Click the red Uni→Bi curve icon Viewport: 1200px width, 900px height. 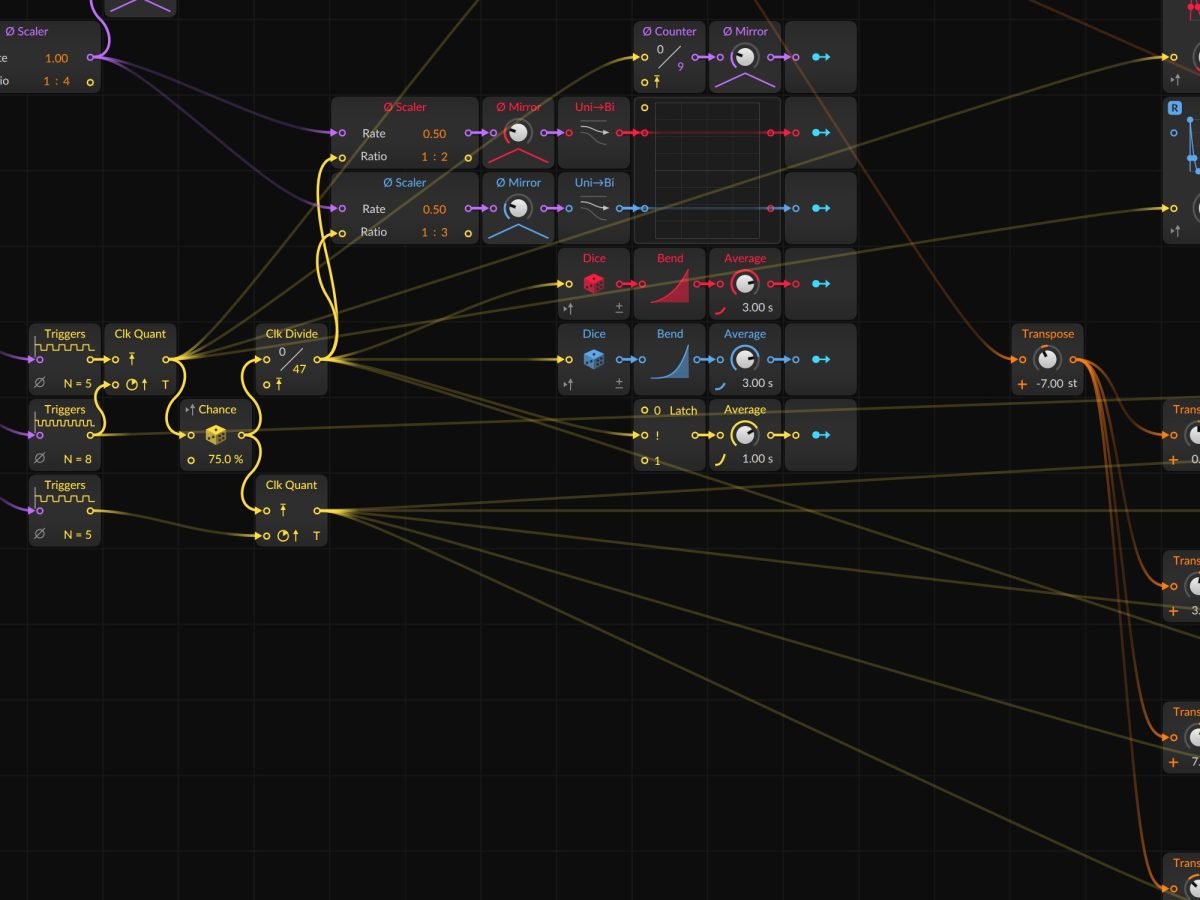[594, 132]
